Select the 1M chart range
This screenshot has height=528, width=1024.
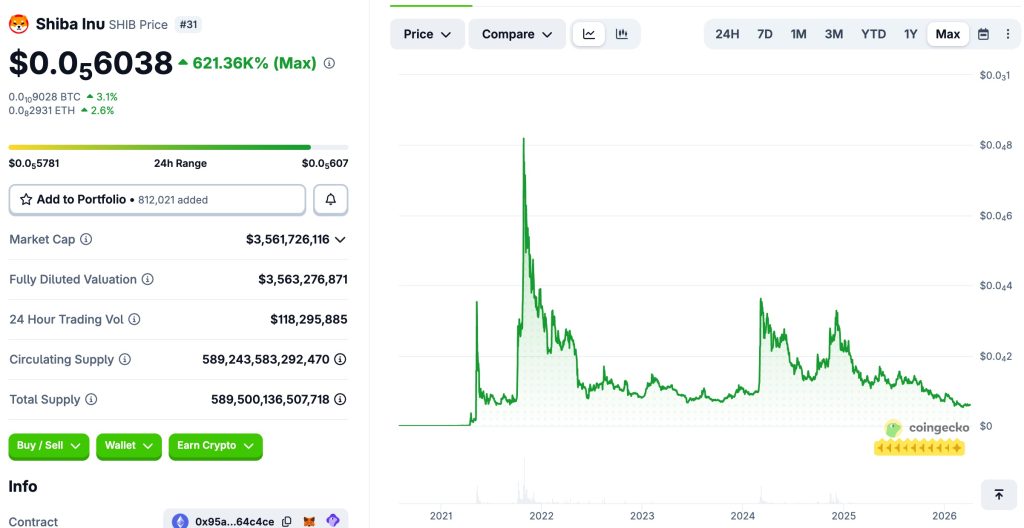[798, 34]
